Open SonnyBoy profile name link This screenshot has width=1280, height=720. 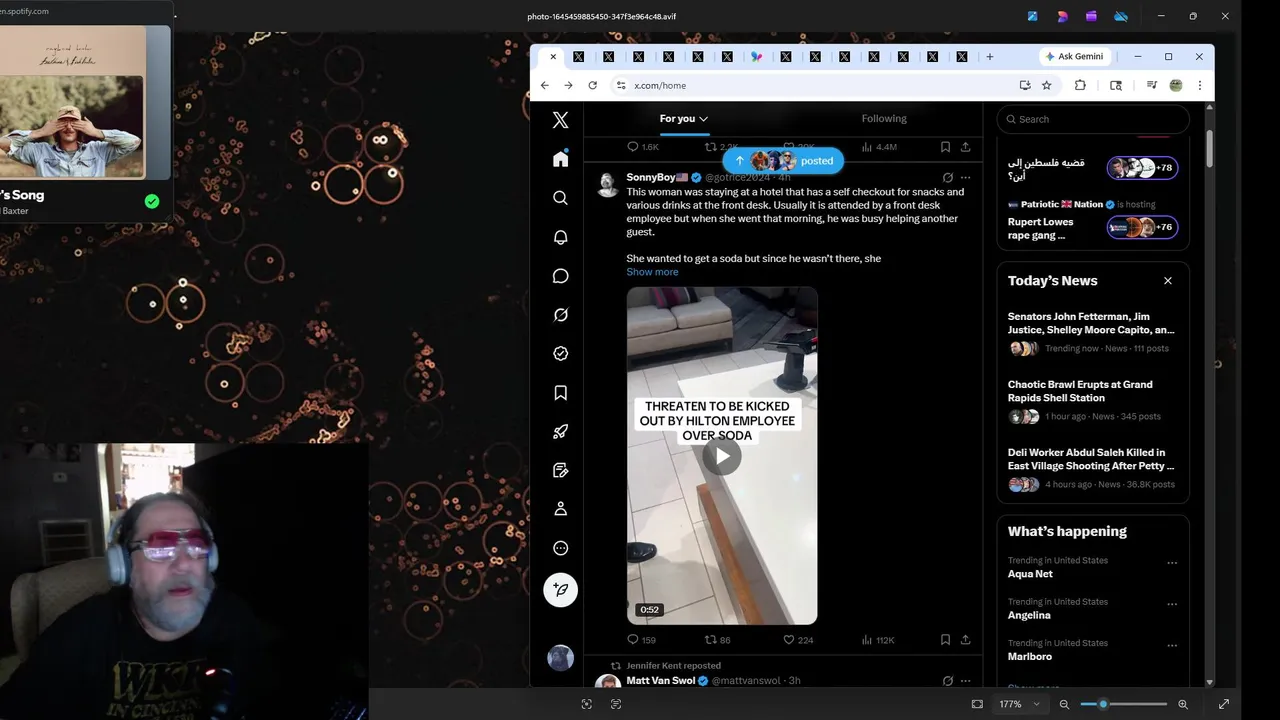click(x=657, y=177)
